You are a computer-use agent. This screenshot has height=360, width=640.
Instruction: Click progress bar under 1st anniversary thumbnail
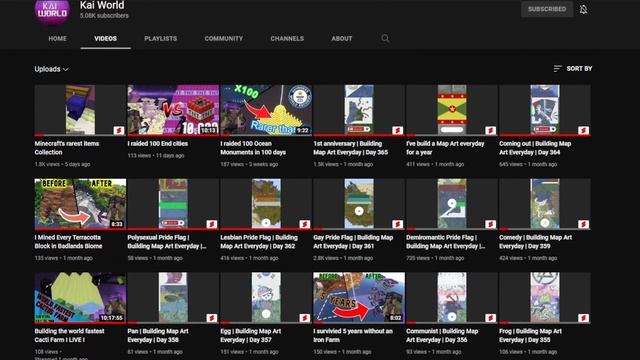point(359,135)
